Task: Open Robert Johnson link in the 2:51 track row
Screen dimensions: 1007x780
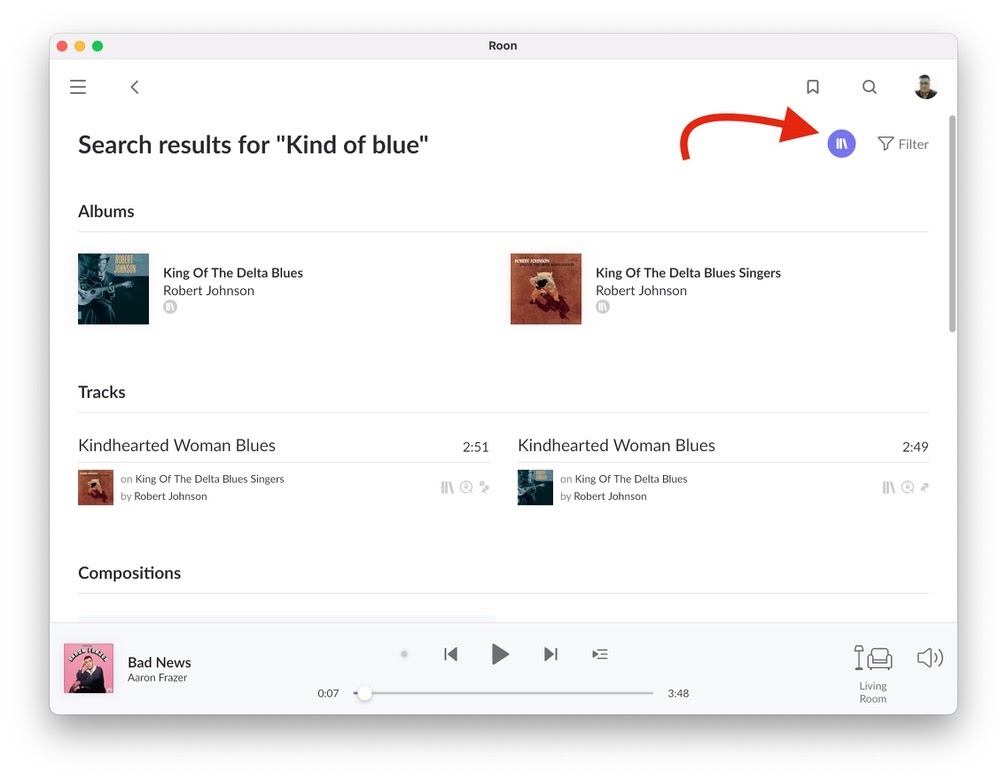Action: coord(170,496)
